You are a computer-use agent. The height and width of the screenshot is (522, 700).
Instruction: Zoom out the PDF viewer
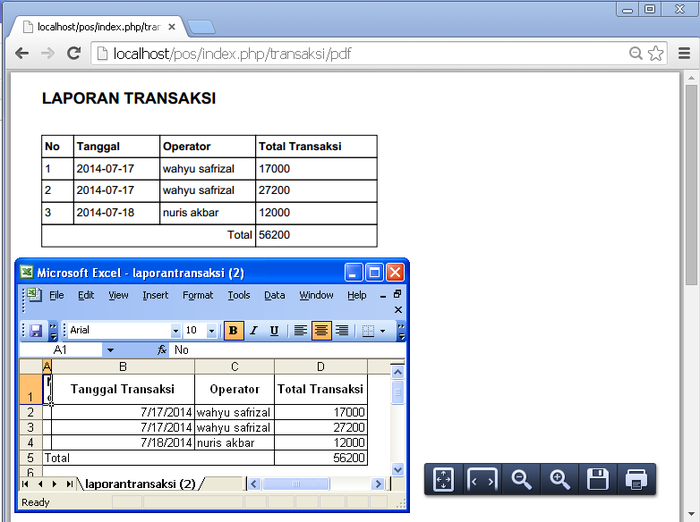click(521, 480)
